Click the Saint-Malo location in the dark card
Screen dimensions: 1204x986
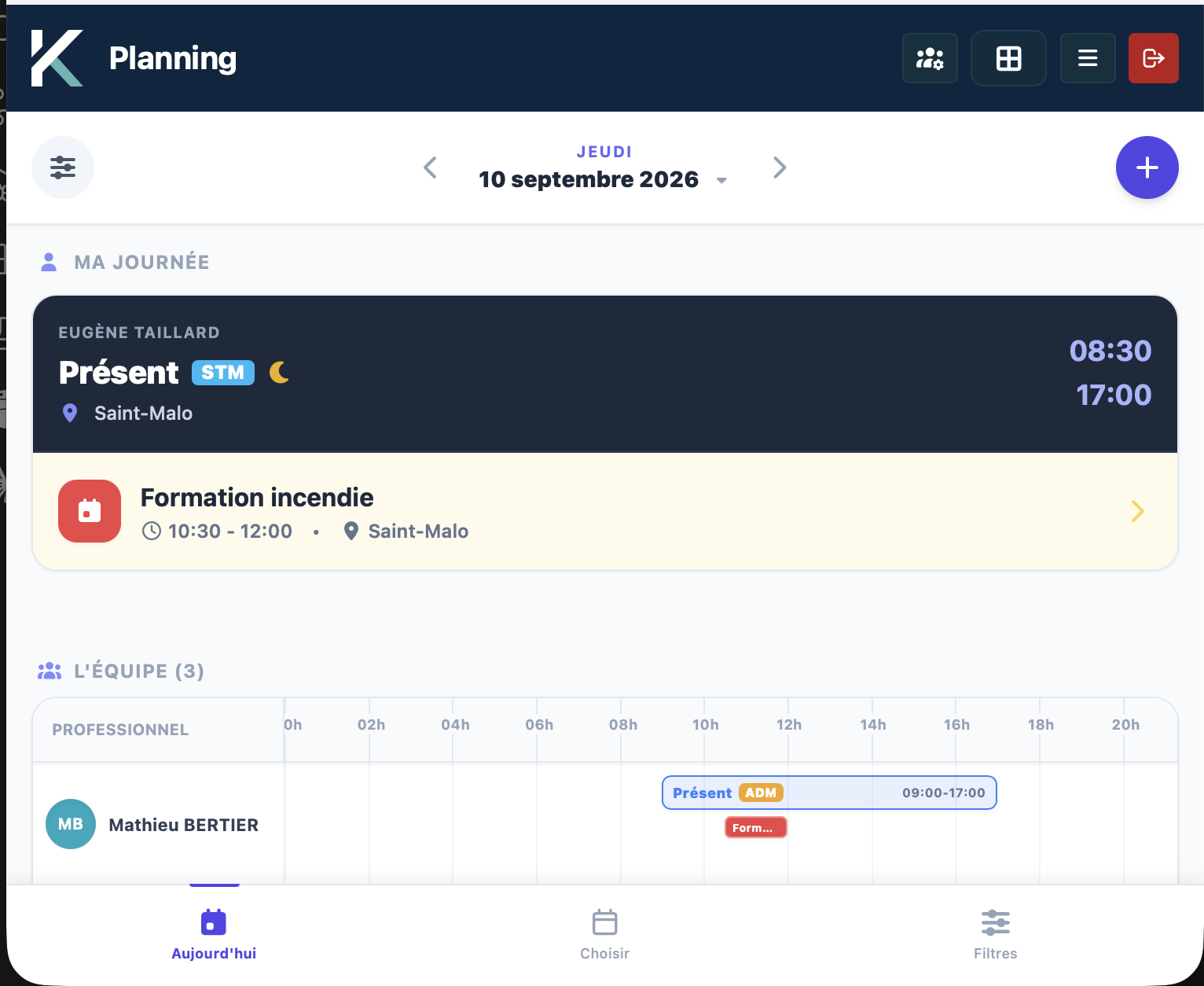tap(143, 414)
